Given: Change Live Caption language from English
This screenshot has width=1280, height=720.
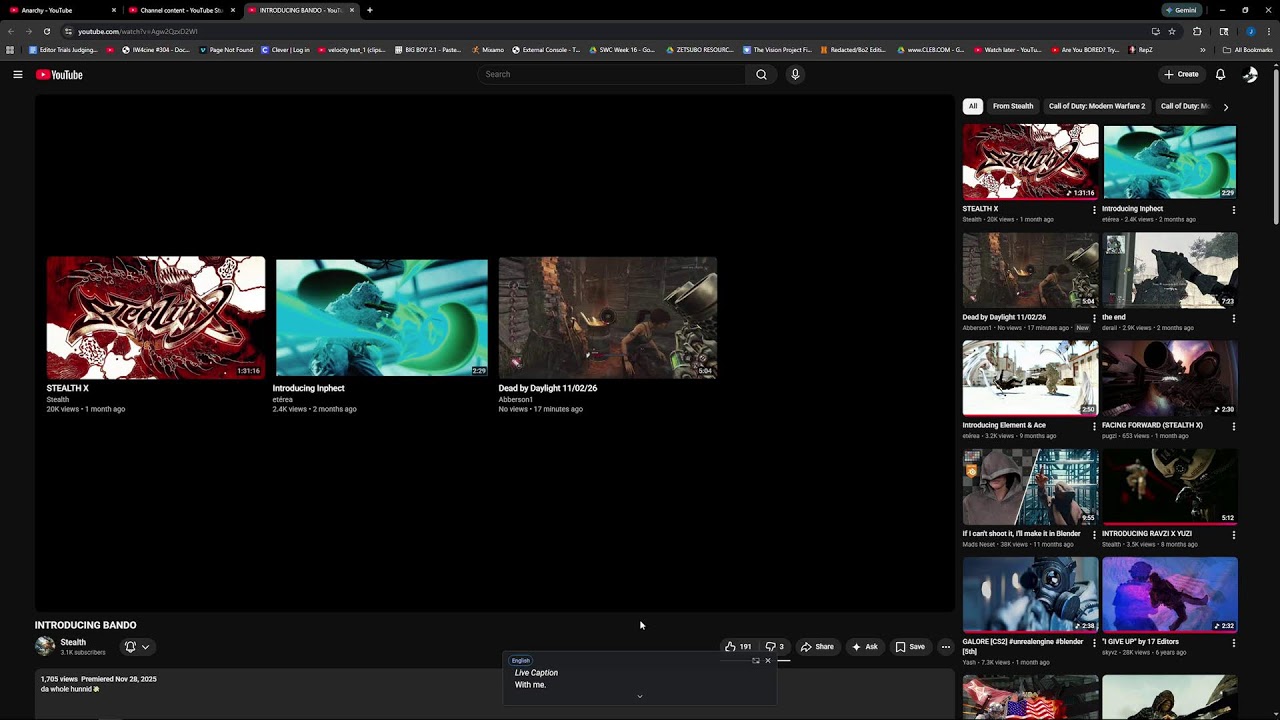Looking at the screenshot, I should click(521, 660).
